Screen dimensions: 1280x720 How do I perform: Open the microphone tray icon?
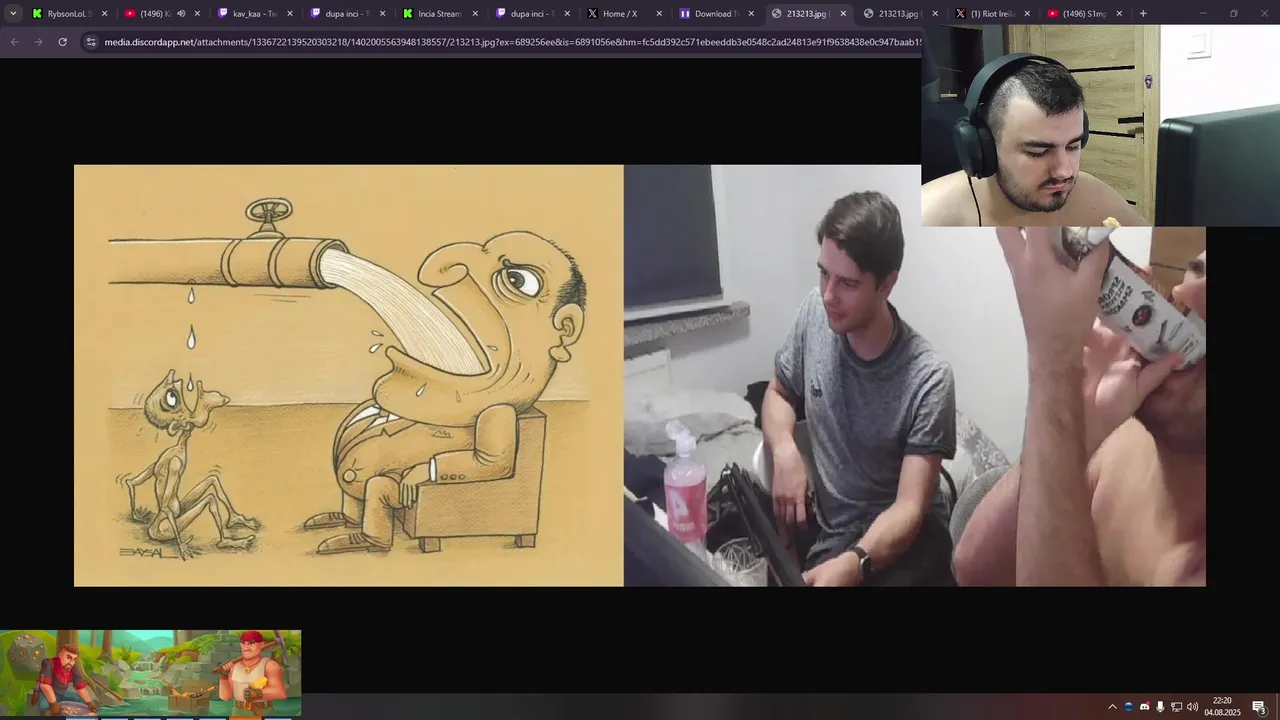click(x=1160, y=707)
